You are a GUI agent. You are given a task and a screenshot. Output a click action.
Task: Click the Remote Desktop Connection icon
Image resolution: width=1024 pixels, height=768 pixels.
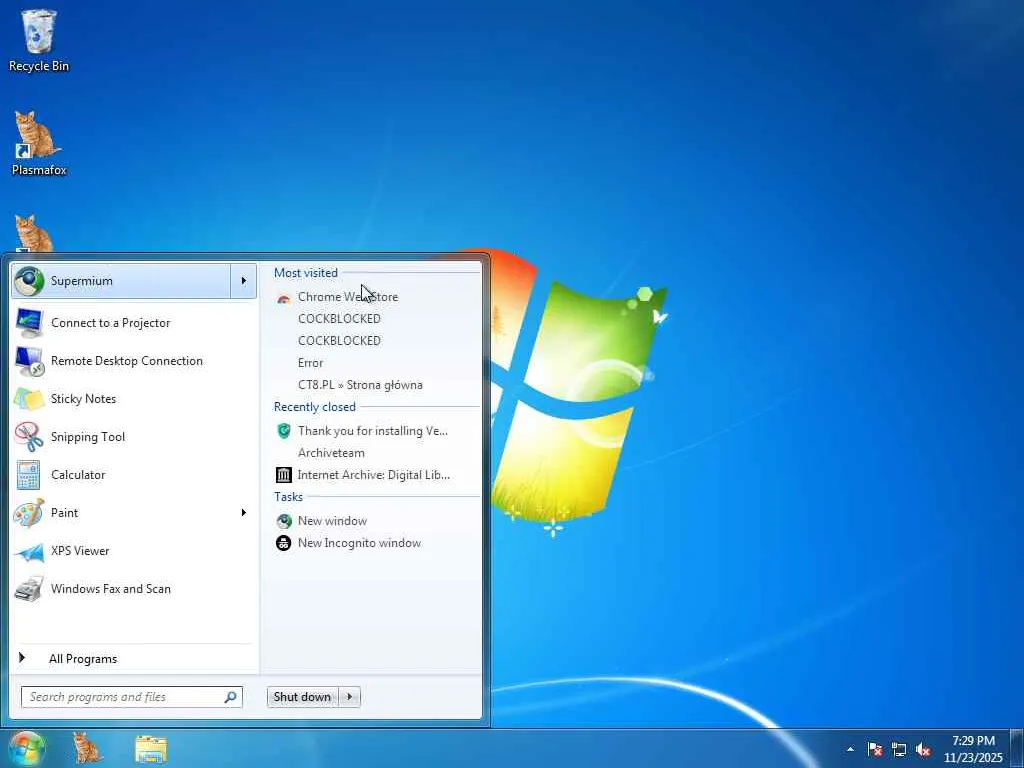(x=29, y=361)
